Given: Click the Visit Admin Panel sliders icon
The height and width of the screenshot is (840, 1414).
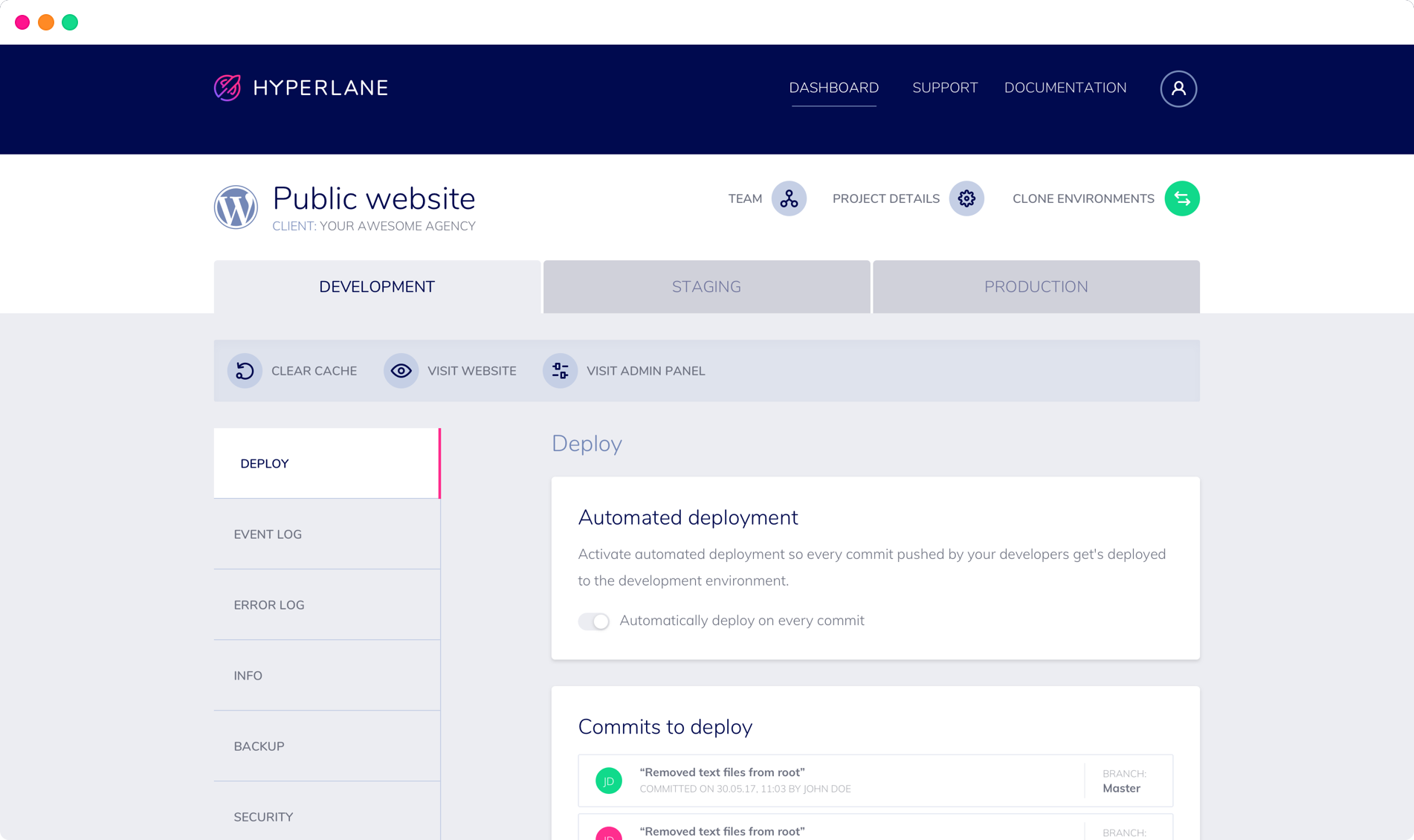Looking at the screenshot, I should (x=560, y=371).
